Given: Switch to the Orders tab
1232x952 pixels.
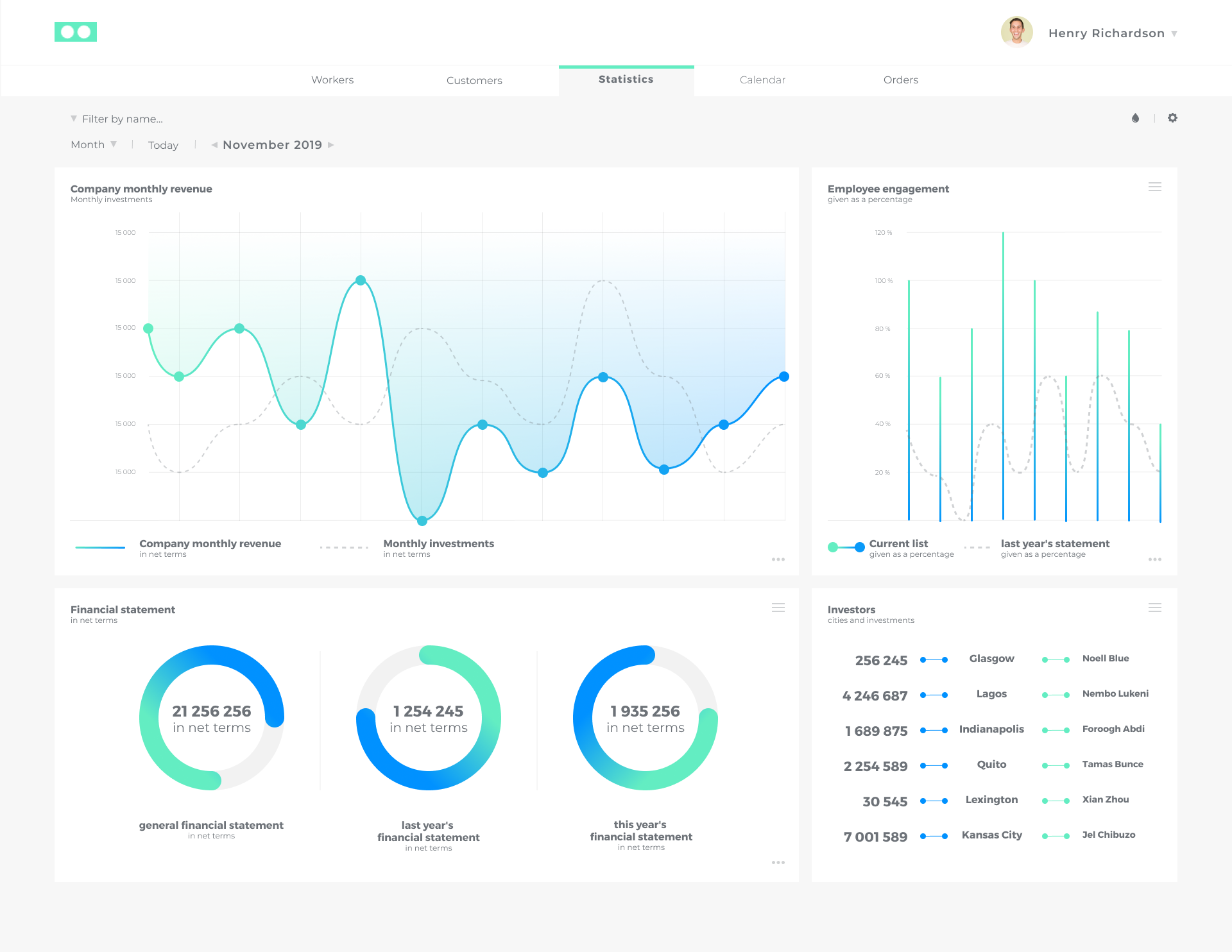Looking at the screenshot, I should [x=900, y=80].
